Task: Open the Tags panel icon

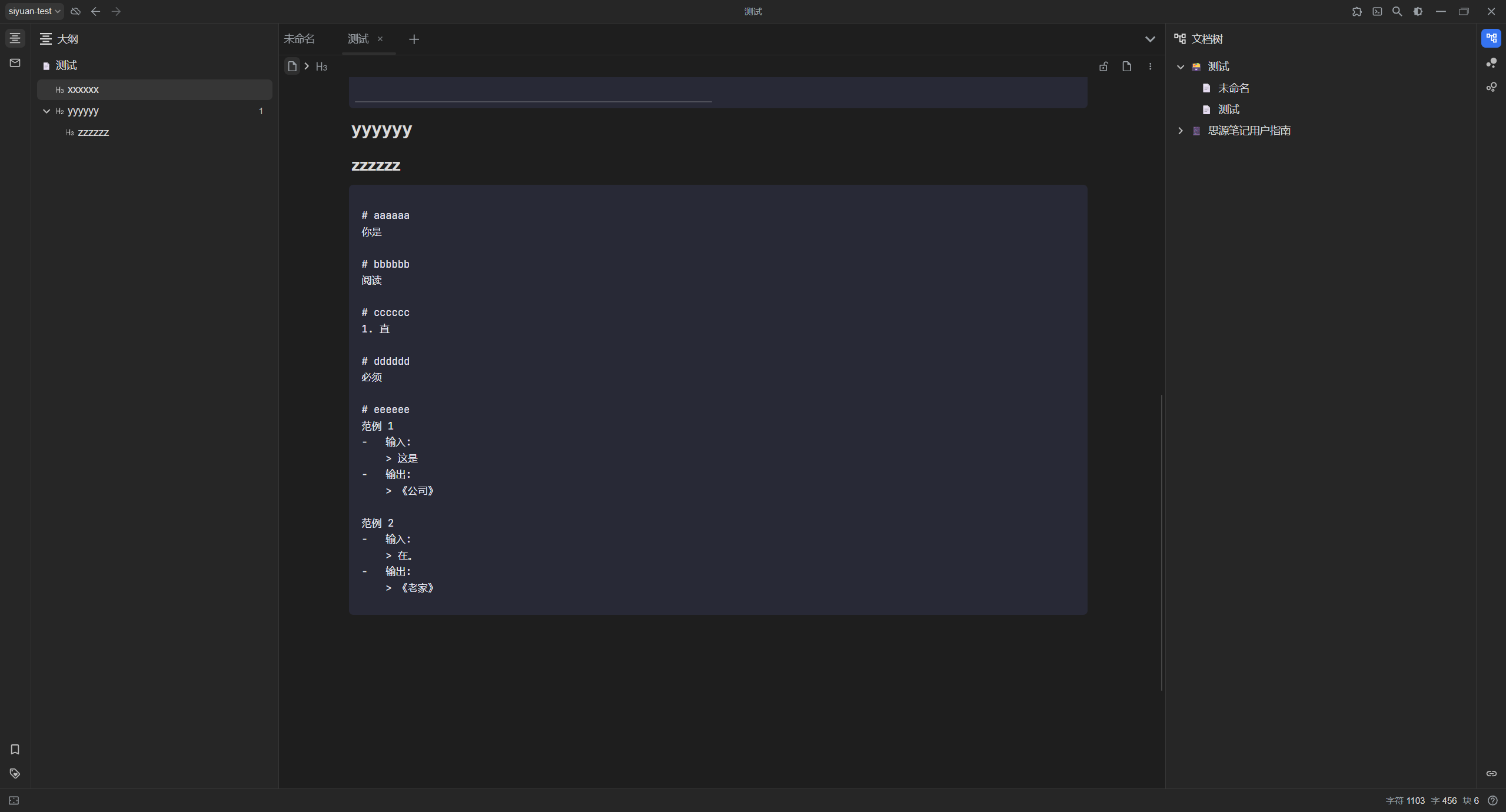Action: pyautogui.click(x=15, y=773)
